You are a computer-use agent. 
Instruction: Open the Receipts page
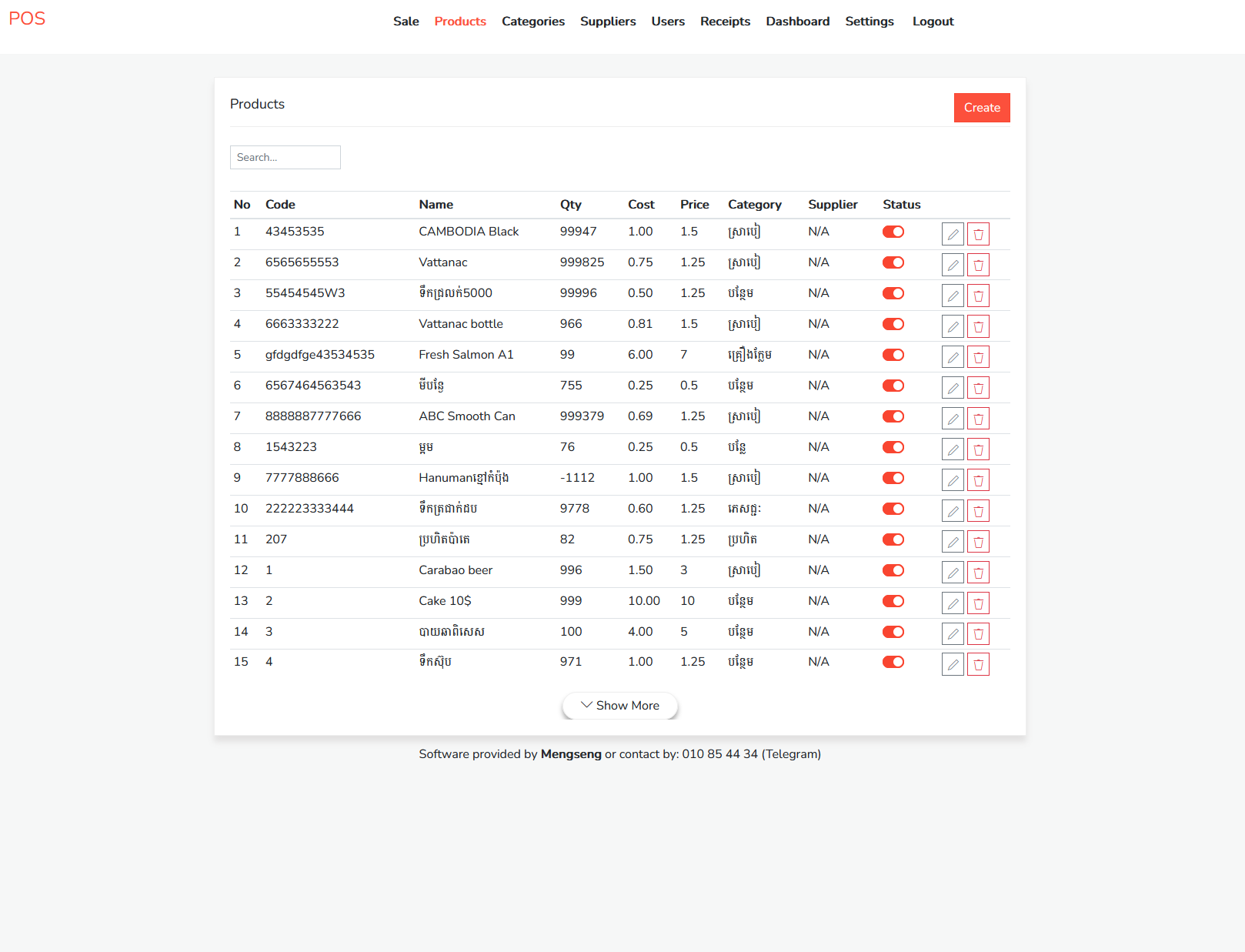coord(725,22)
